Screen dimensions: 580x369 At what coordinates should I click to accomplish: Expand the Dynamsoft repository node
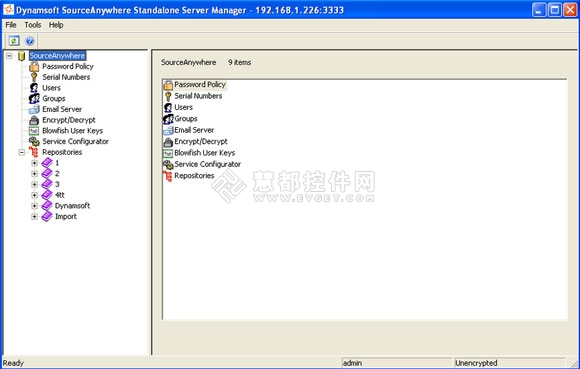point(34,206)
